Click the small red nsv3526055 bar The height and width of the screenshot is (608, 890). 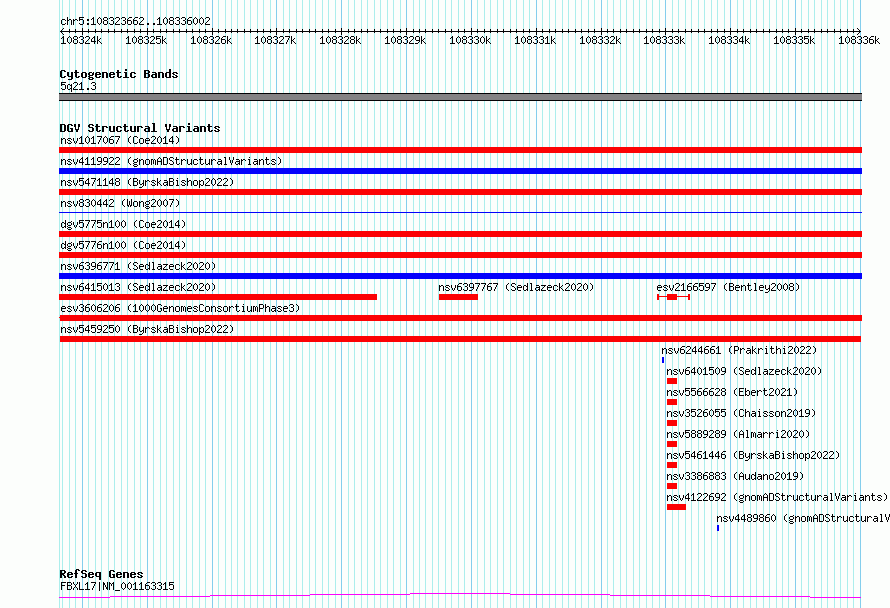click(x=672, y=423)
